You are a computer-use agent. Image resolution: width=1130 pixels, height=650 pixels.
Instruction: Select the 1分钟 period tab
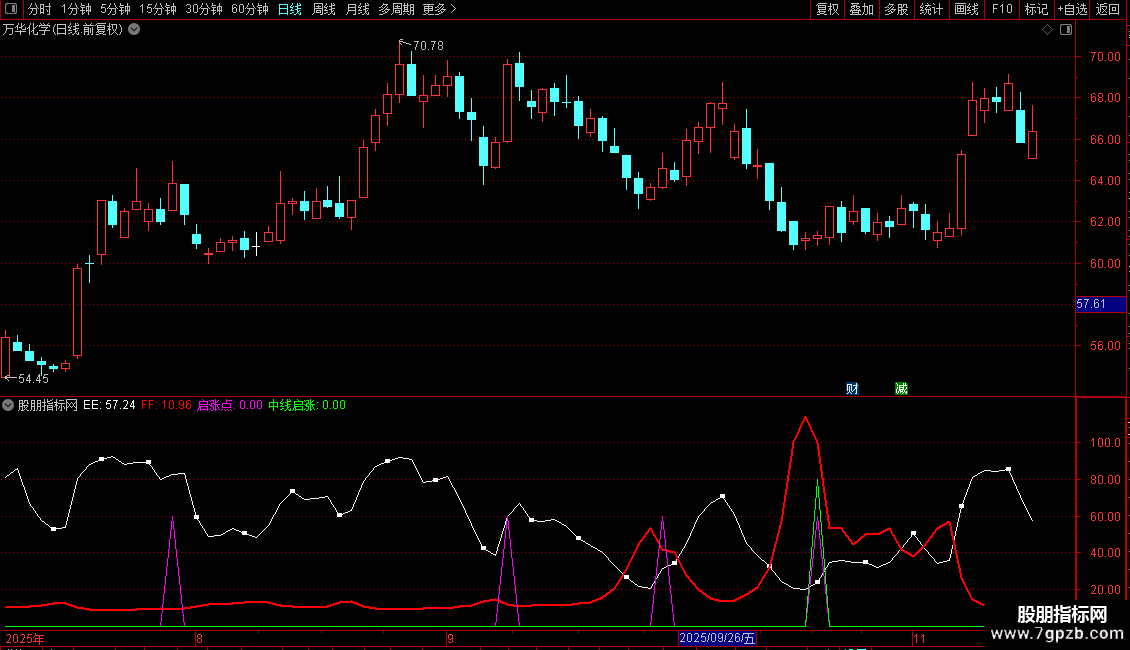click(x=76, y=9)
